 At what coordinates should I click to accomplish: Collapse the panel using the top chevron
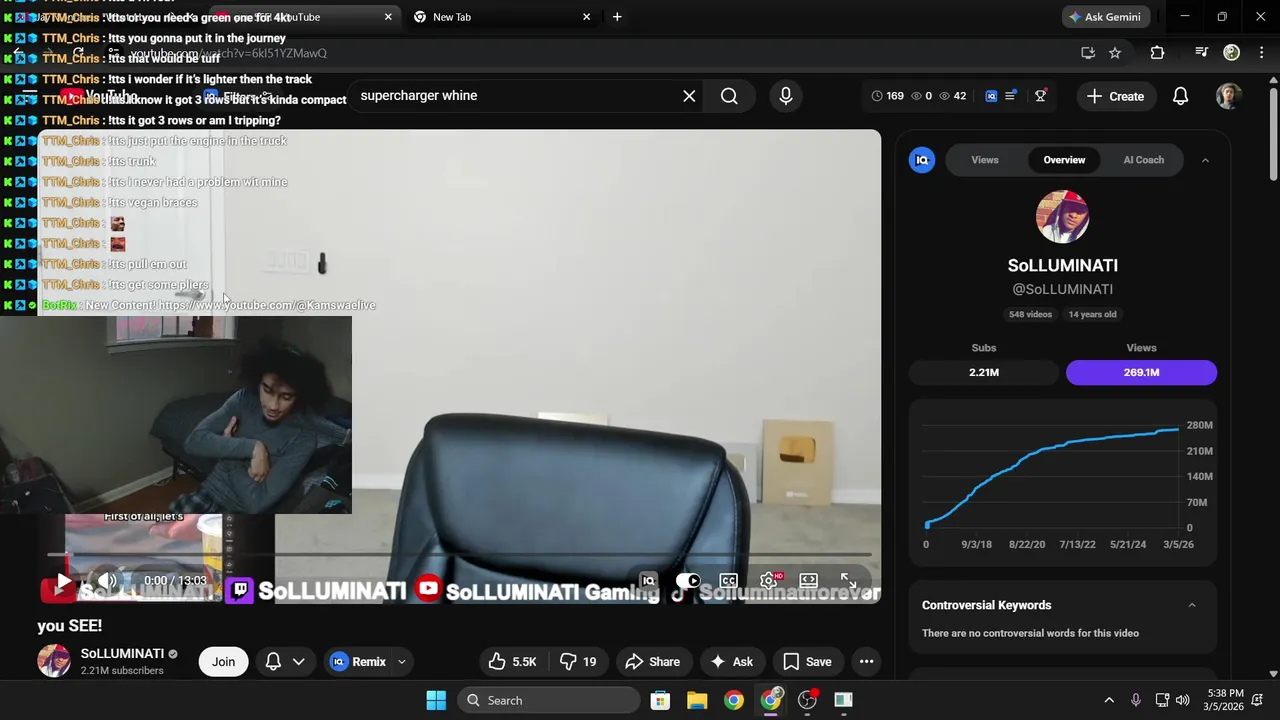pos(1205,160)
